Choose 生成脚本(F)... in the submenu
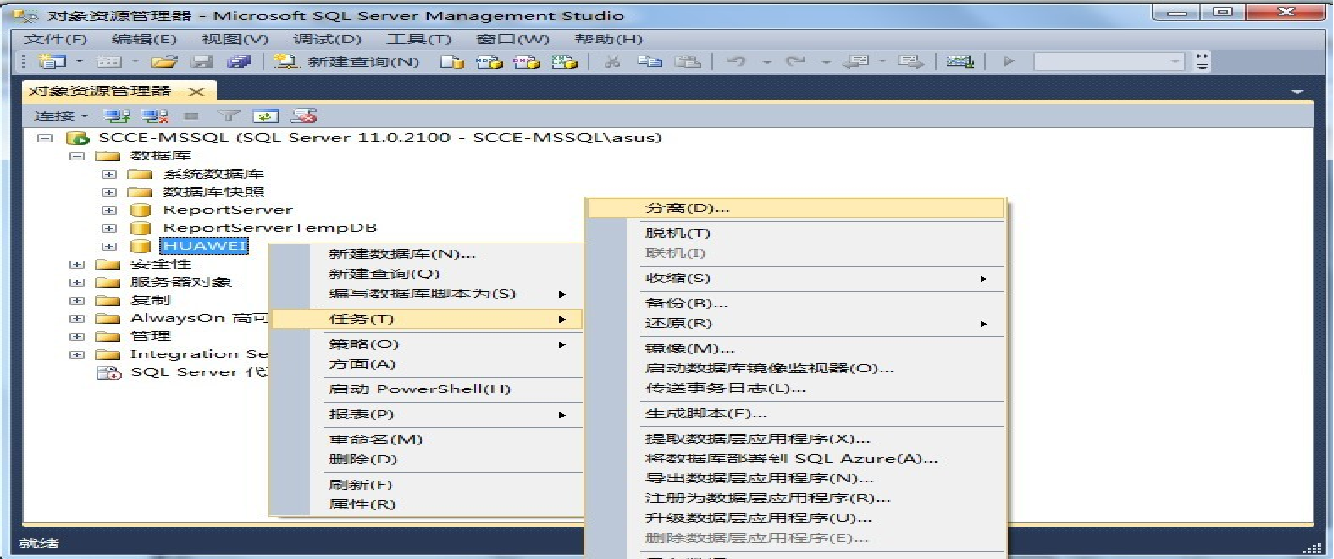 [796, 413]
